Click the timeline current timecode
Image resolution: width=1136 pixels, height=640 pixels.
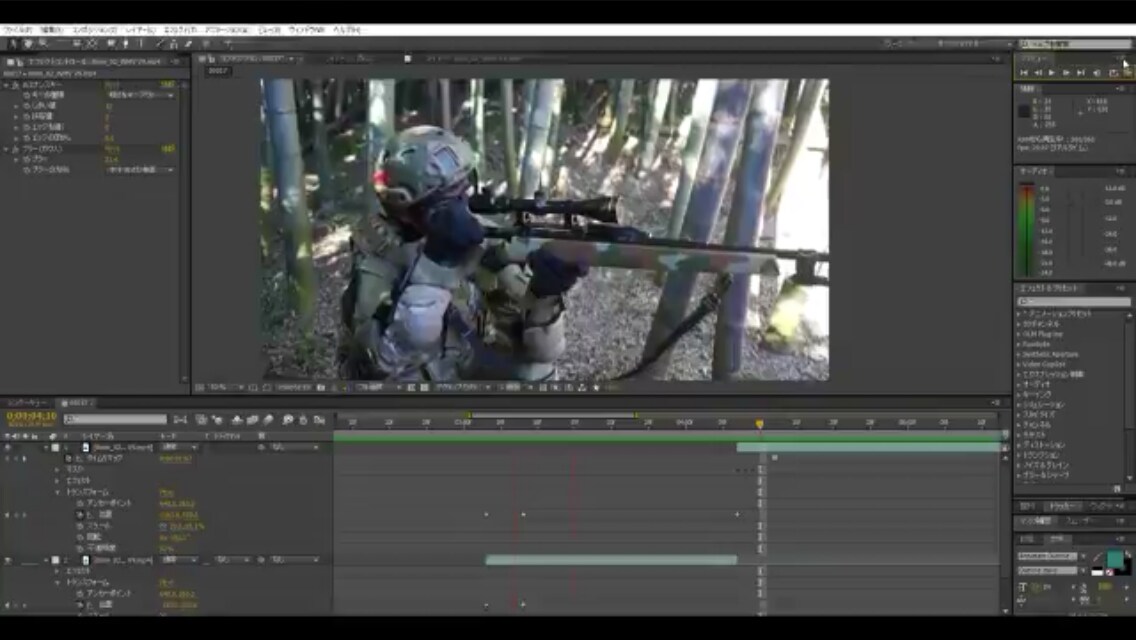click(x=31, y=416)
